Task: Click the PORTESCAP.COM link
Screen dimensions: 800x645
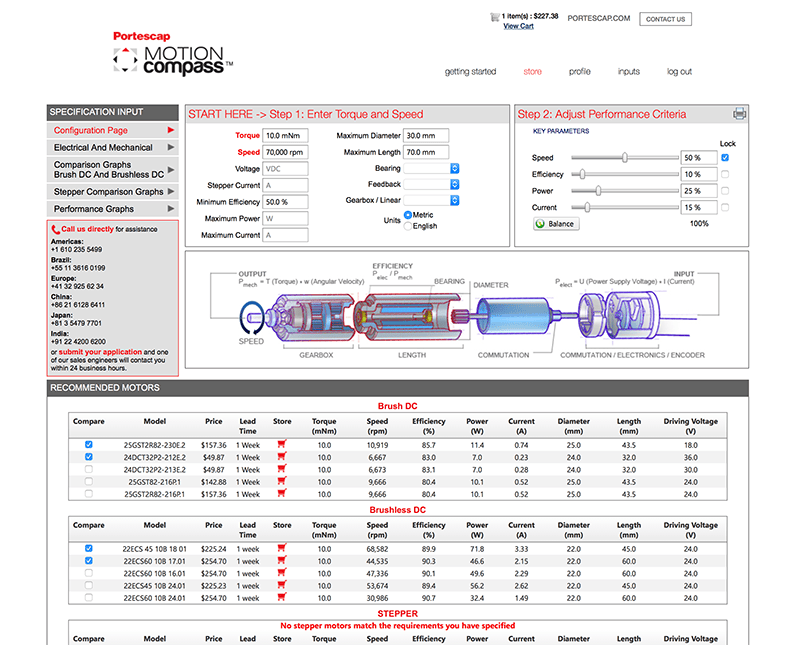Action: pyautogui.click(x=598, y=18)
